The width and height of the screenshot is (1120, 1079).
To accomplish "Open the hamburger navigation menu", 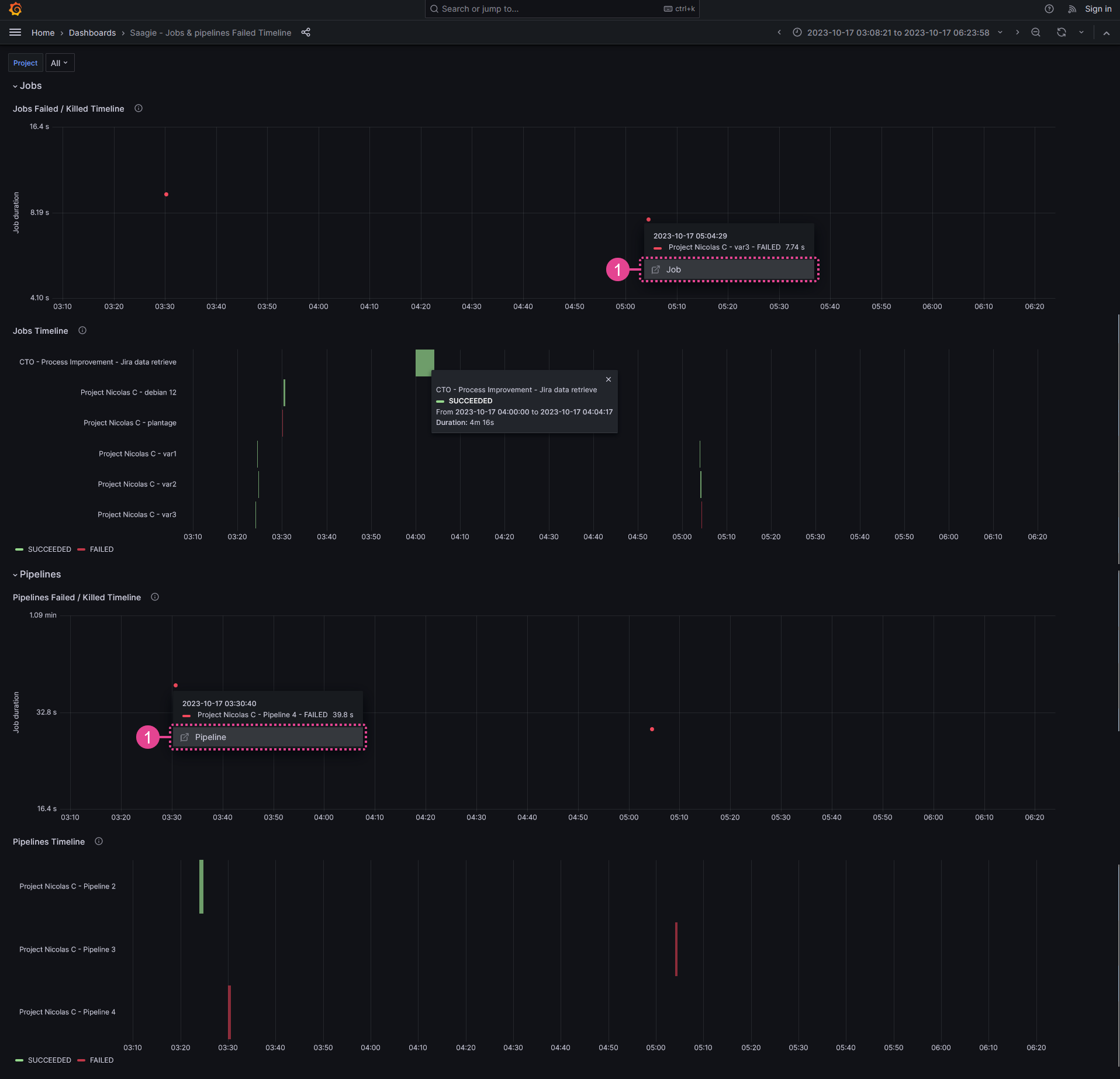I will pyautogui.click(x=15, y=33).
